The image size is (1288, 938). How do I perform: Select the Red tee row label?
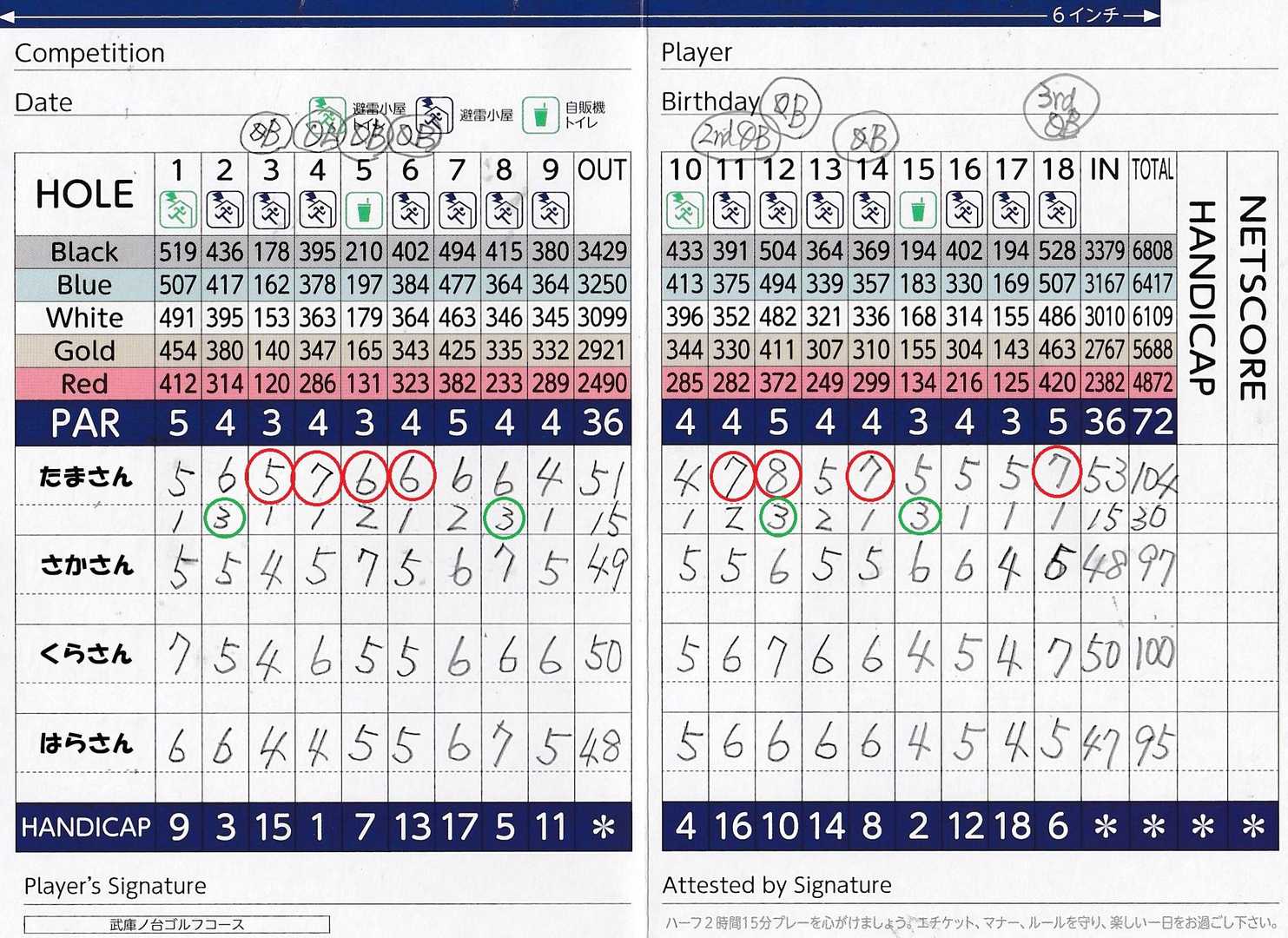click(x=84, y=384)
